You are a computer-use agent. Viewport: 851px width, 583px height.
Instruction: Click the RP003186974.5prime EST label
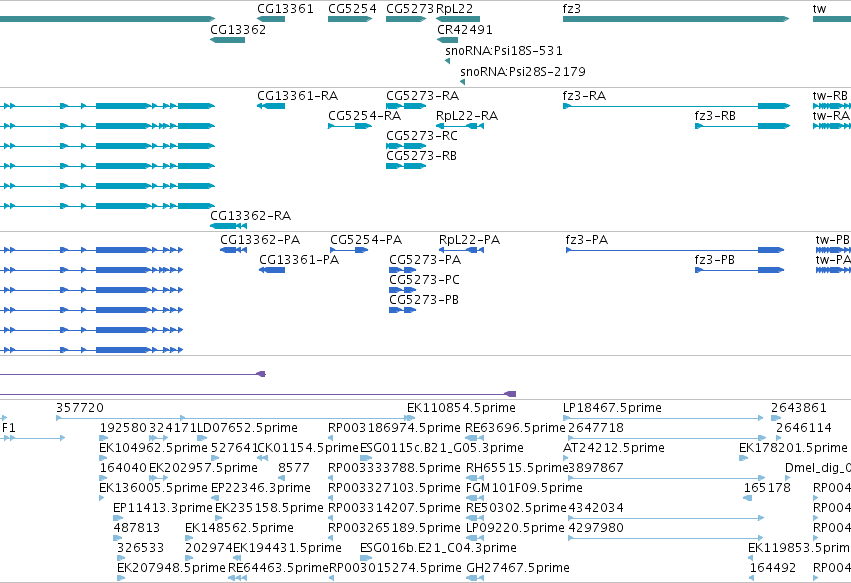pyautogui.click(x=394, y=428)
